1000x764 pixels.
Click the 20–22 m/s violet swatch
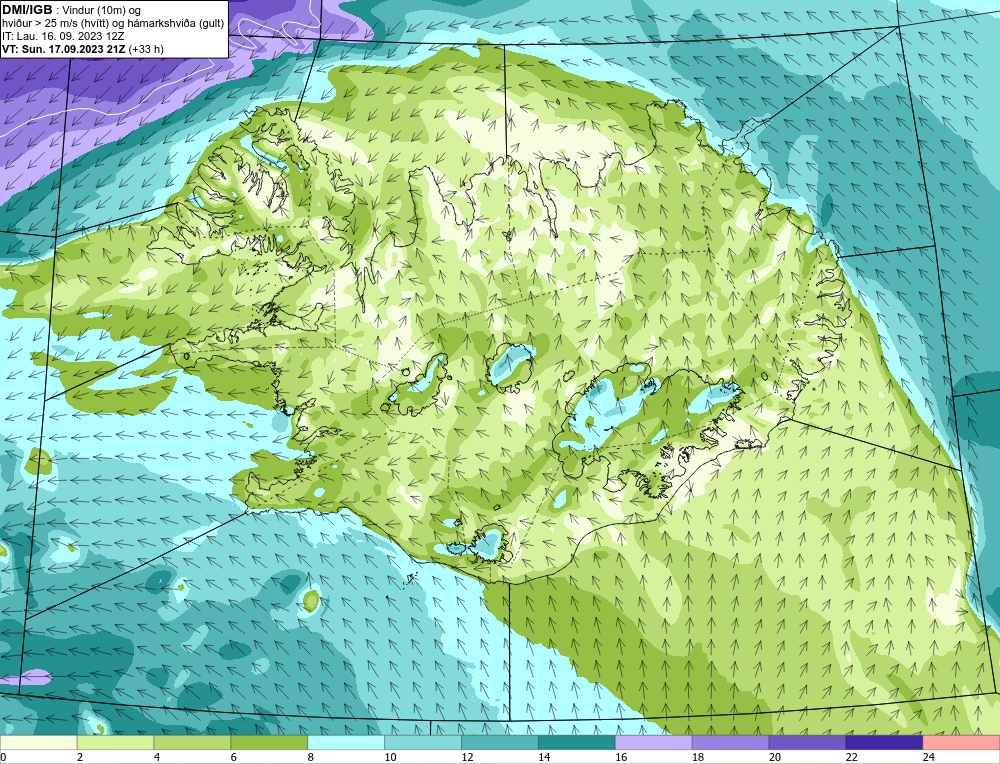coord(807,743)
